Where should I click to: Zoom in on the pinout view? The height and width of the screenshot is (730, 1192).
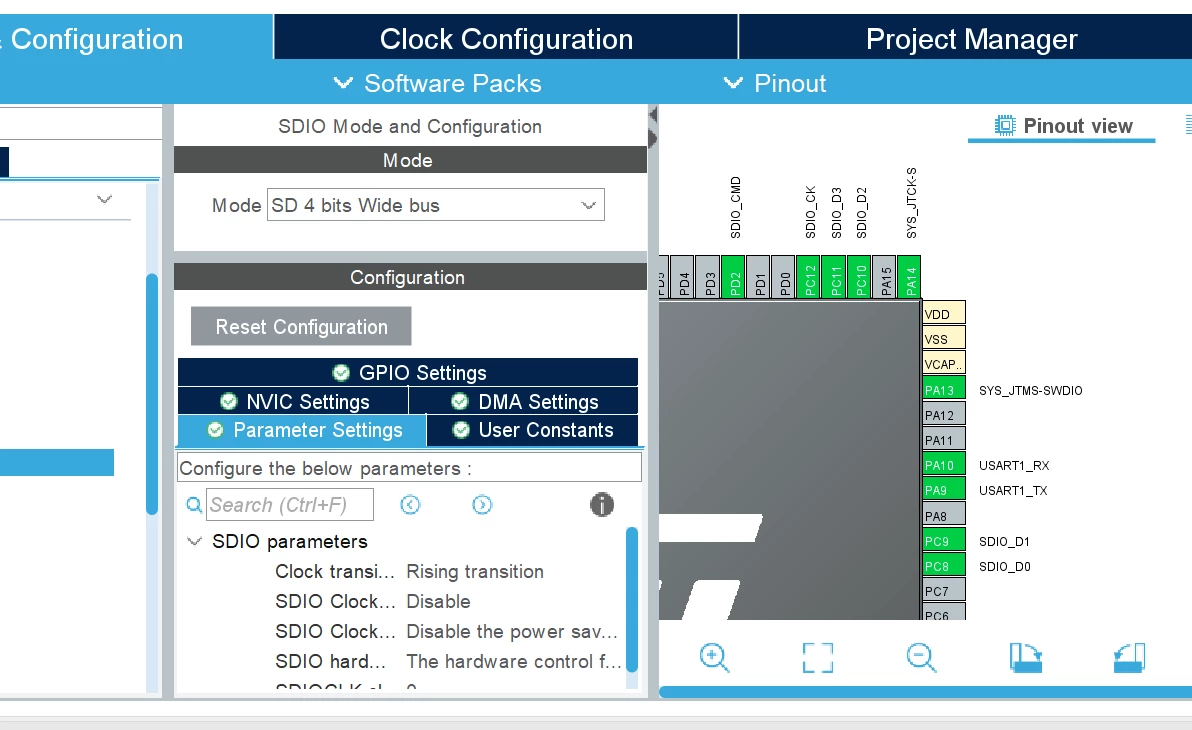point(714,658)
